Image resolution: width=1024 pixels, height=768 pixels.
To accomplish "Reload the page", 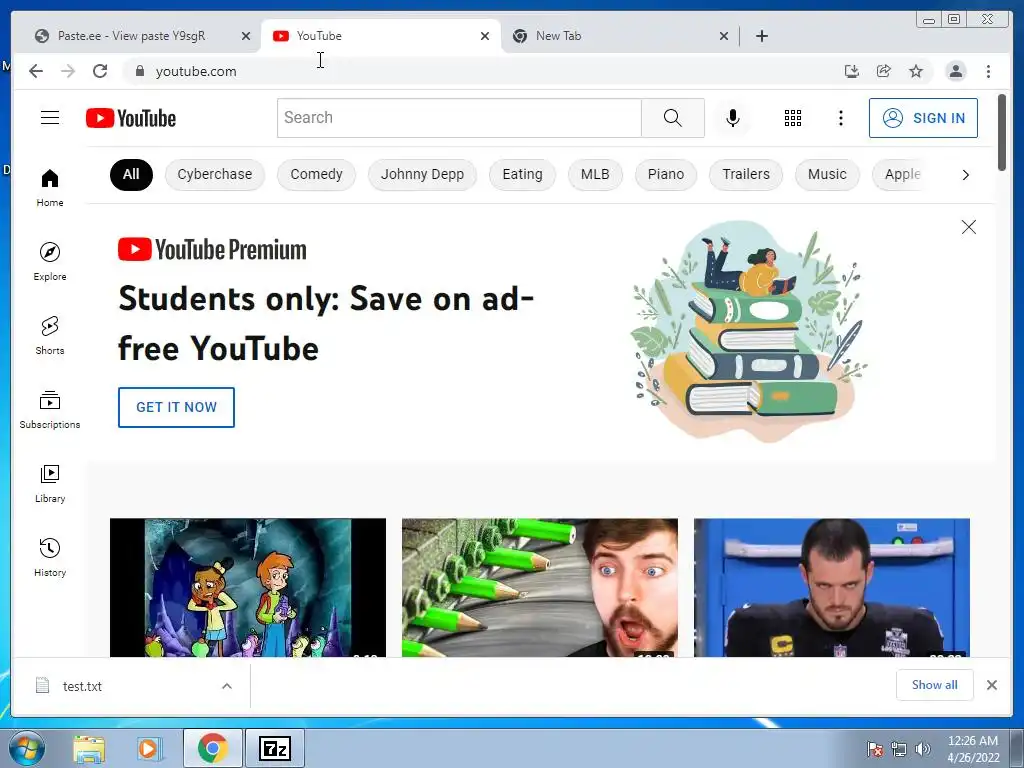I will tap(100, 71).
